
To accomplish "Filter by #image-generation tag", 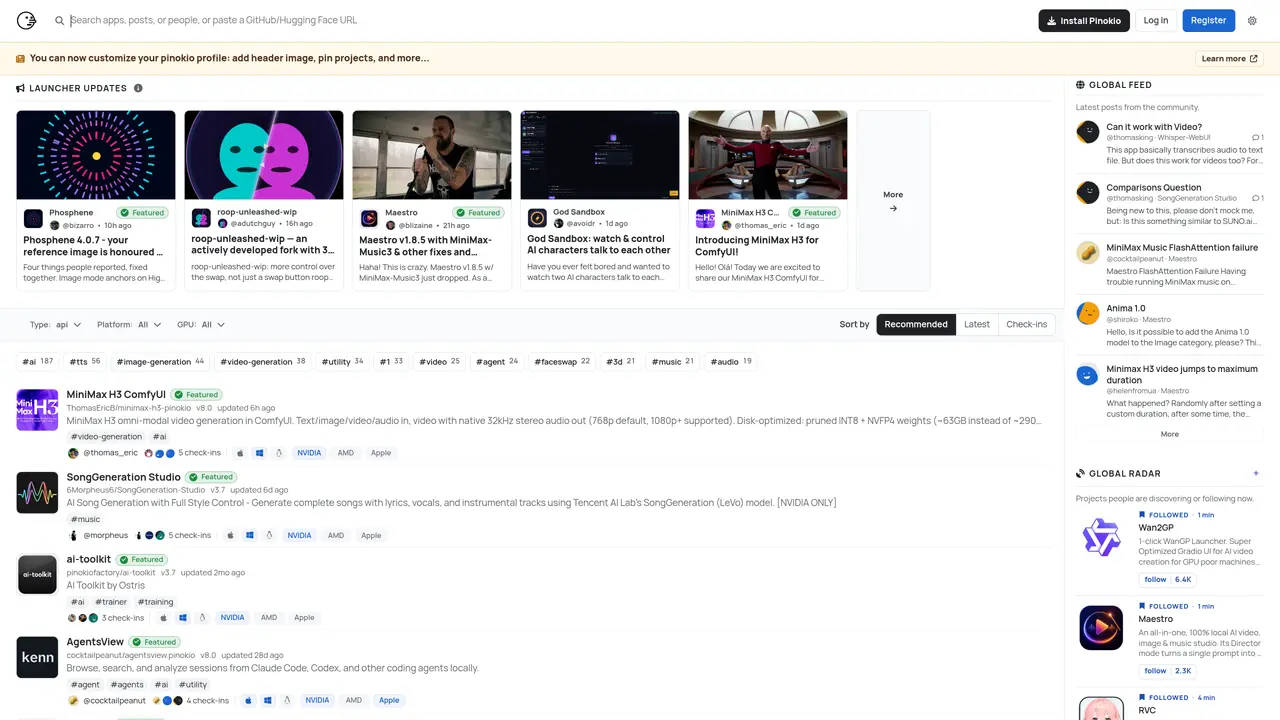I will pyautogui.click(x=160, y=361).
